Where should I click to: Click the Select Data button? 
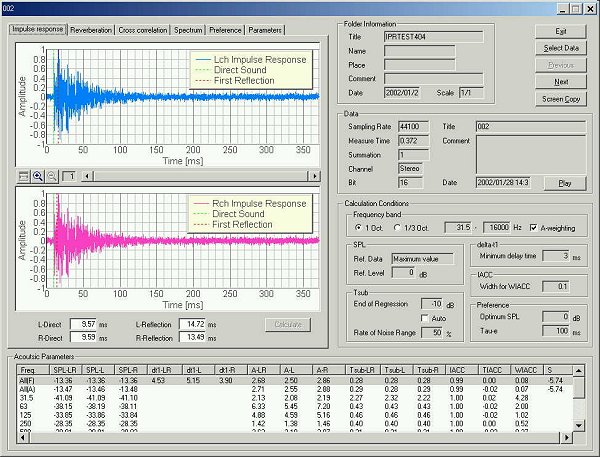point(561,48)
